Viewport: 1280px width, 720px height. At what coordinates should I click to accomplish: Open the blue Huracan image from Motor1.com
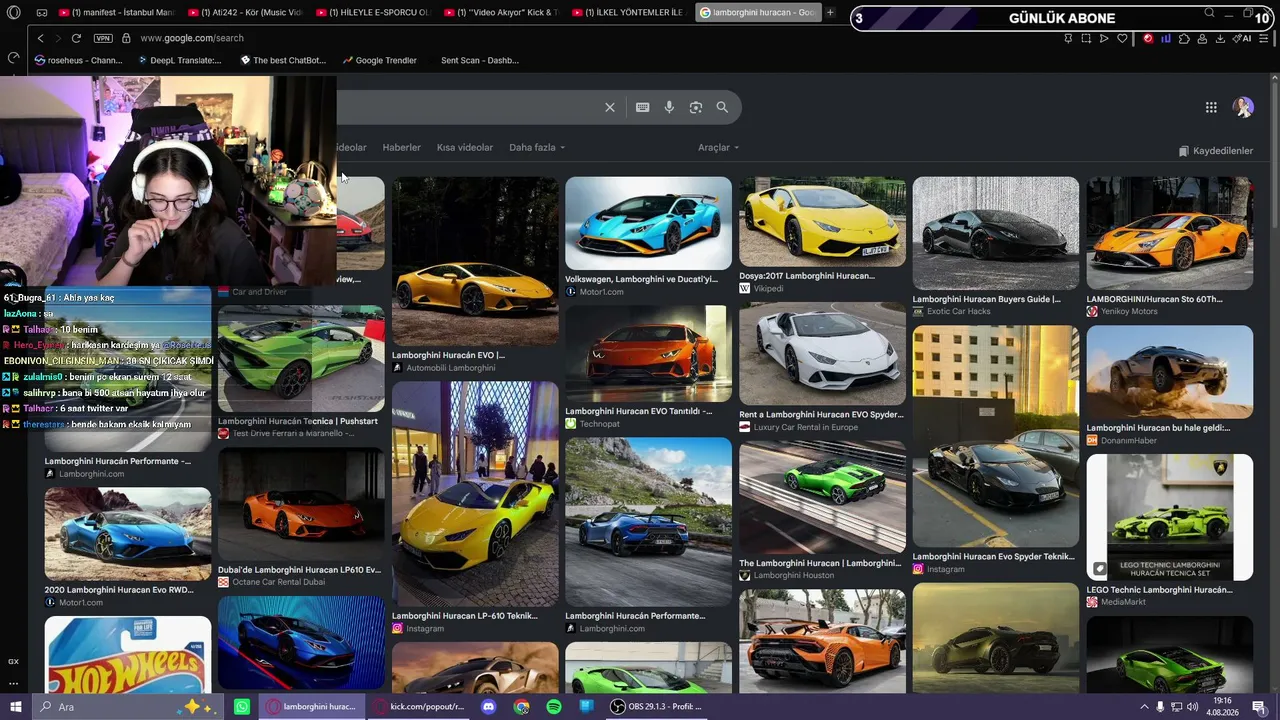pyautogui.click(x=648, y=224)
